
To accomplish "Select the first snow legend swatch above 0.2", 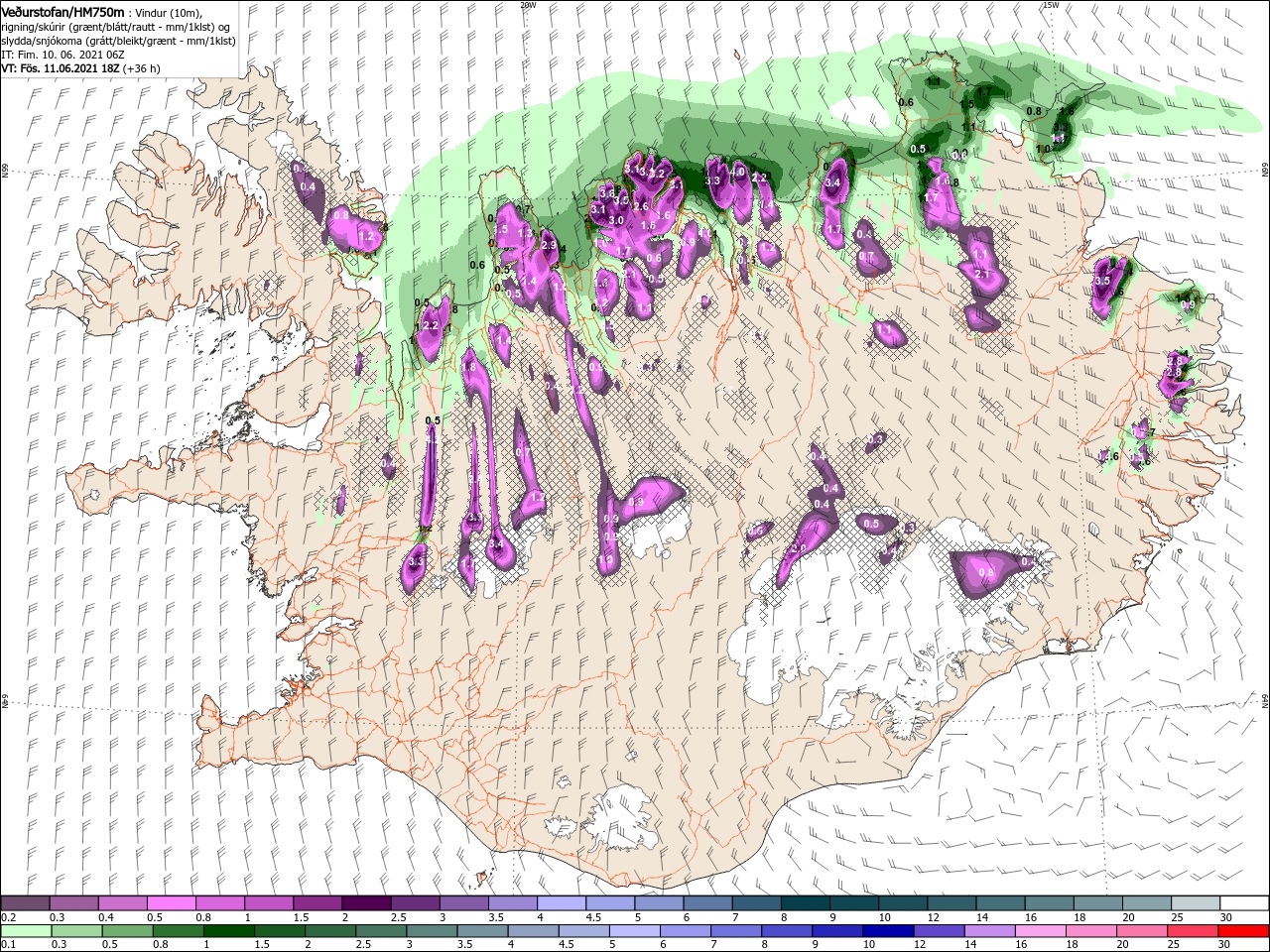I will coord(25,904).
